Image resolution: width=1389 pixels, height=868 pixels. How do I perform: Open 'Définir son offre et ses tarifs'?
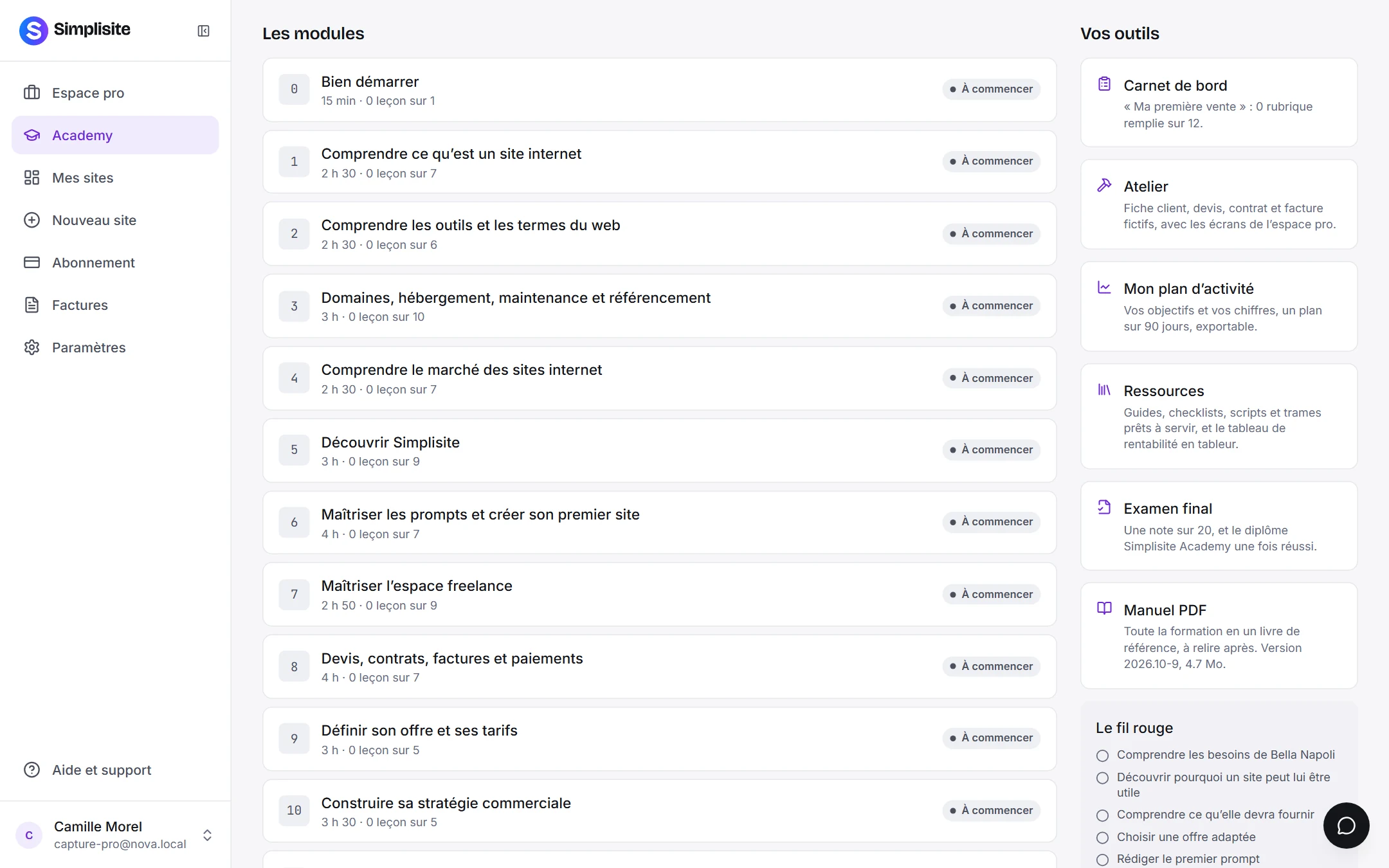(x=659, y=739)
